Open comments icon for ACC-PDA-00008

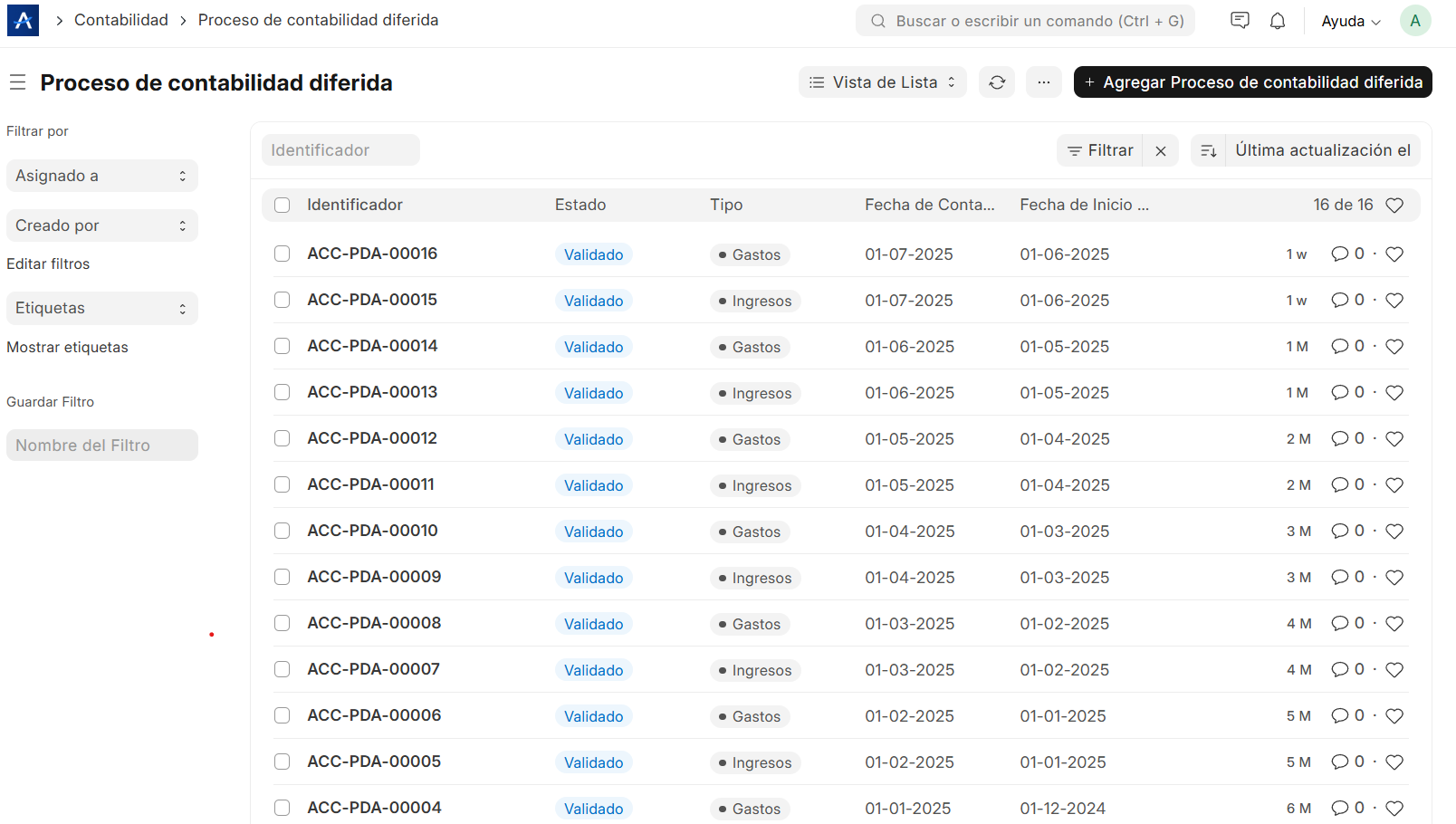1340,623
